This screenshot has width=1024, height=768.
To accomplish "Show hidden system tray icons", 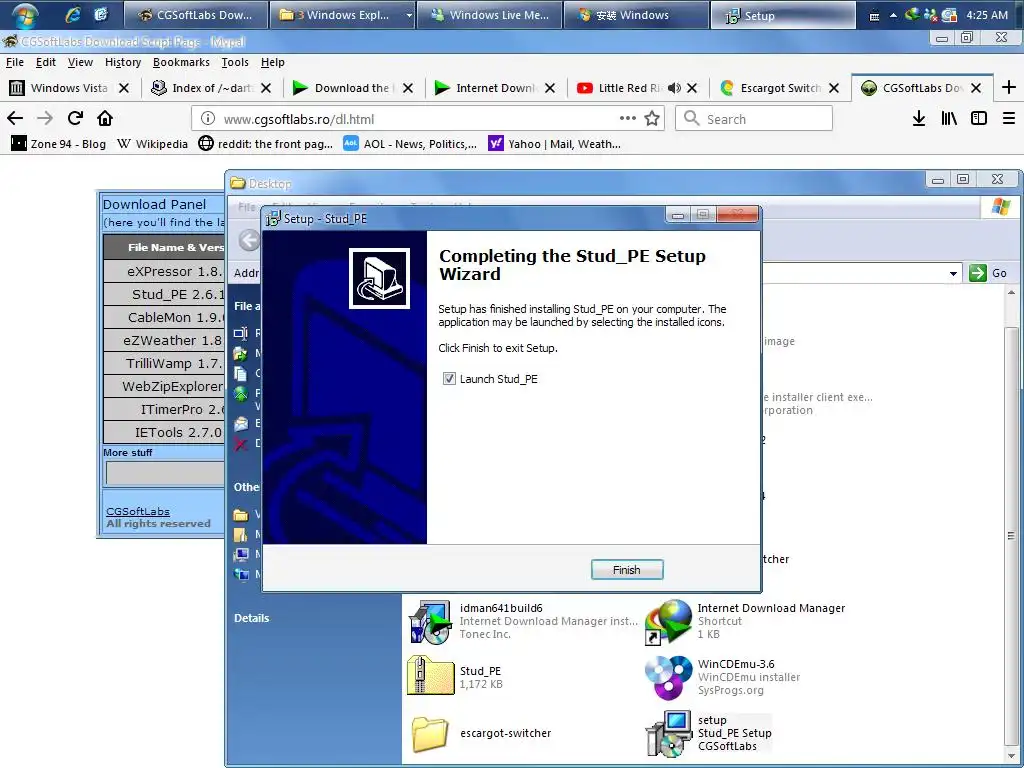I will click(893, 15).
